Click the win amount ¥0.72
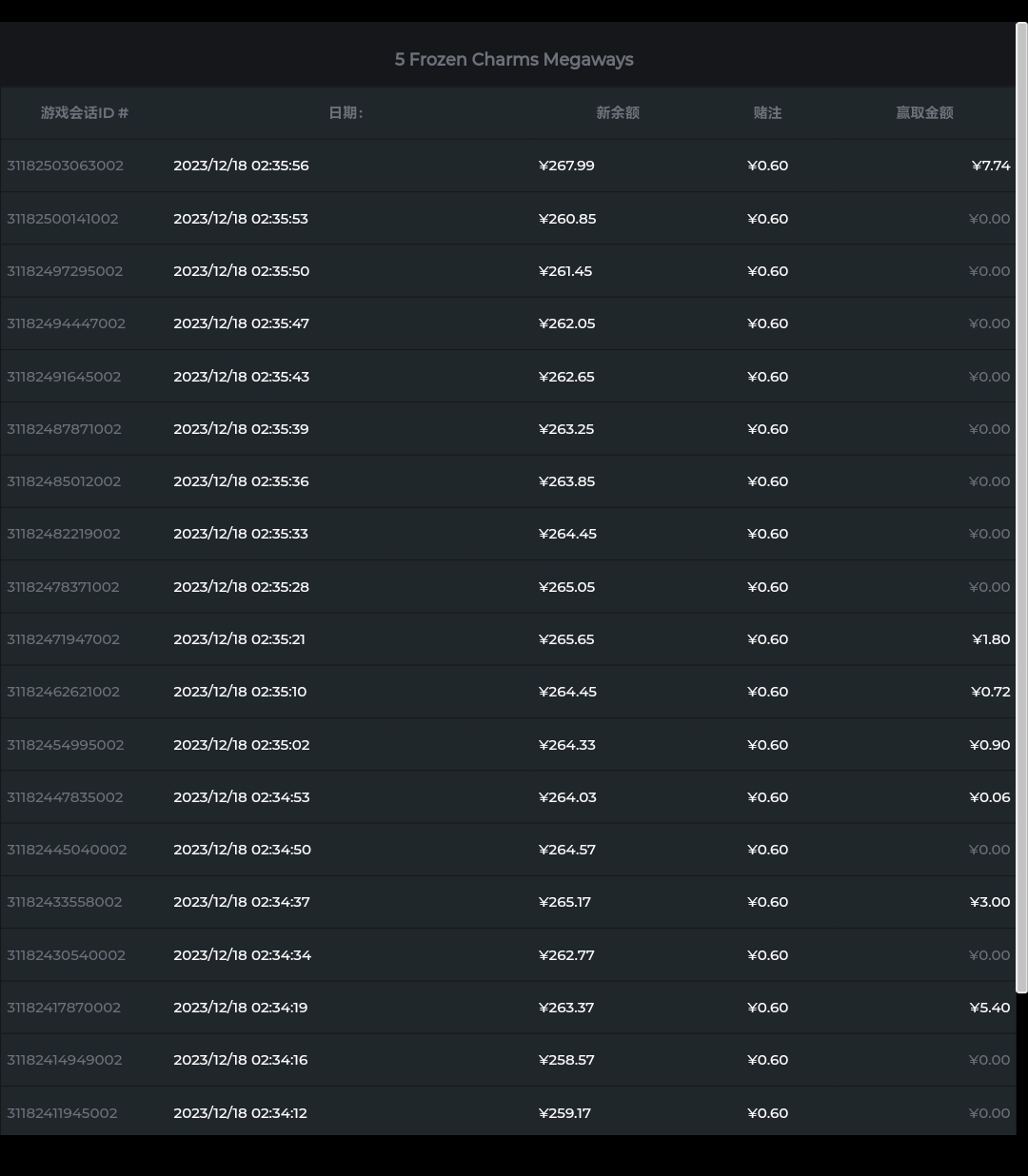 [x=990, y=692]
